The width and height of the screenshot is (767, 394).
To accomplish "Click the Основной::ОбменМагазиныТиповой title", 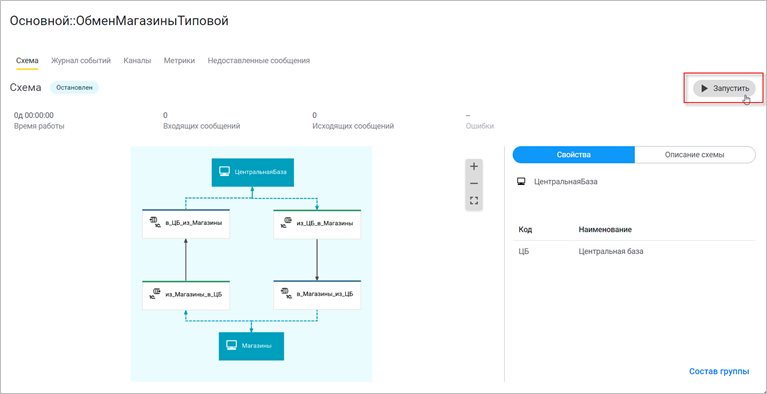I will coord(119,21).
